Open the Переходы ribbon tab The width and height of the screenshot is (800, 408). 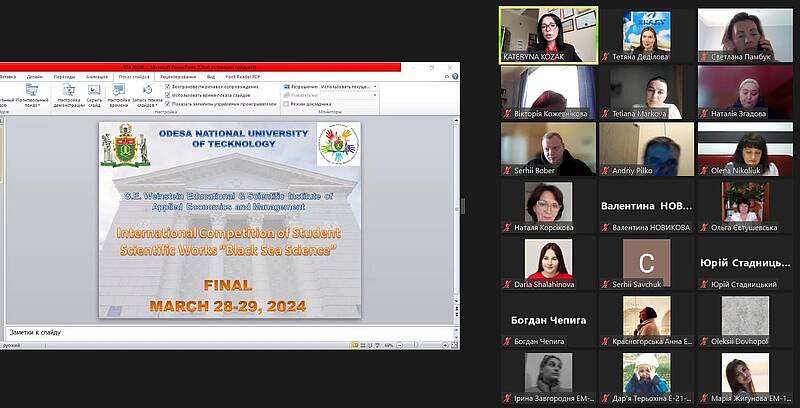point(64,76)
